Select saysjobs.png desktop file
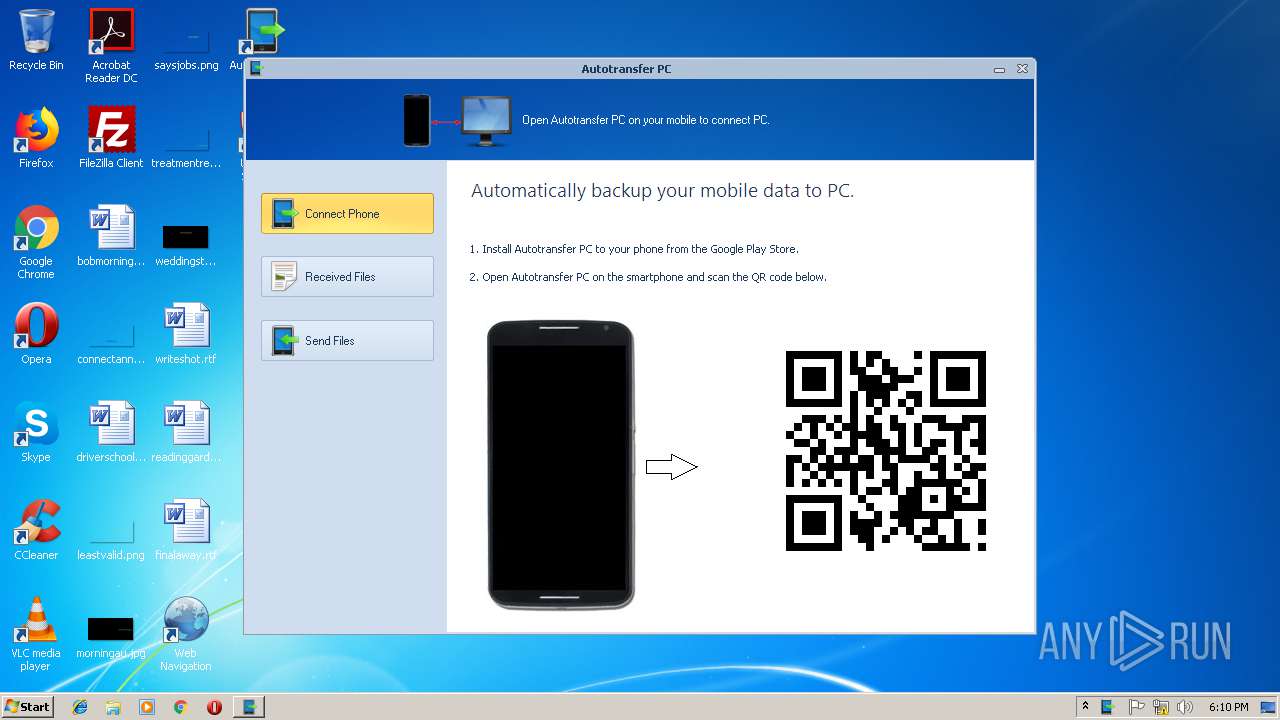This screenshot has width=1280, height=720. pyautogui.click(x=186, y=46)
